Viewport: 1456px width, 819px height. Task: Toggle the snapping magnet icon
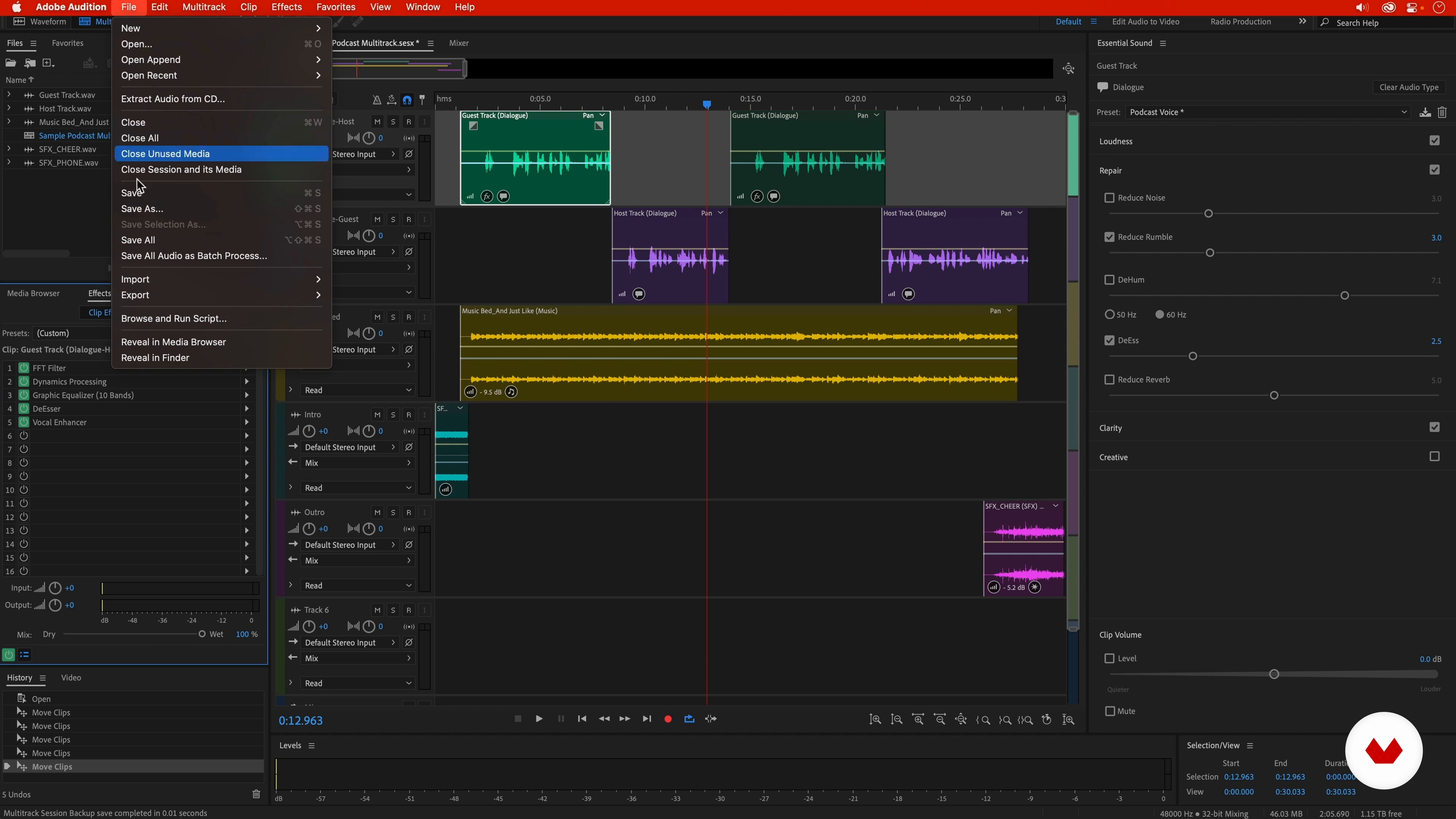(407, 100)
